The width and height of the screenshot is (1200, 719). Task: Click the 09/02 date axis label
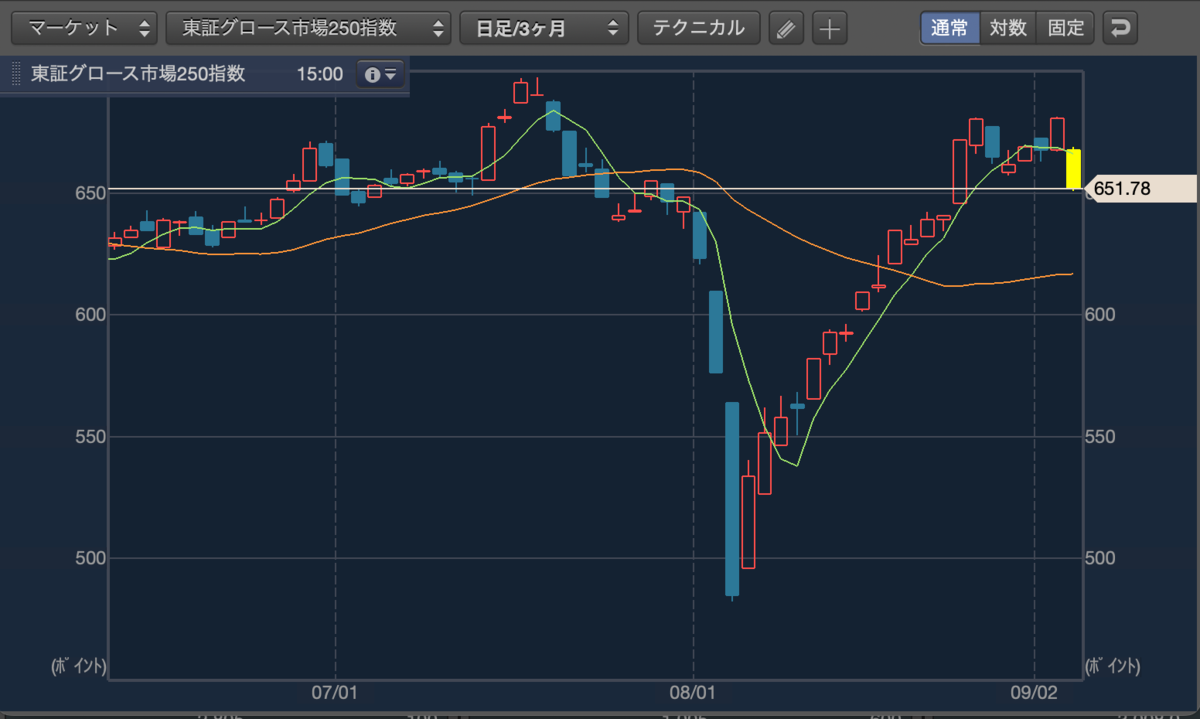tap(1033, 690)
